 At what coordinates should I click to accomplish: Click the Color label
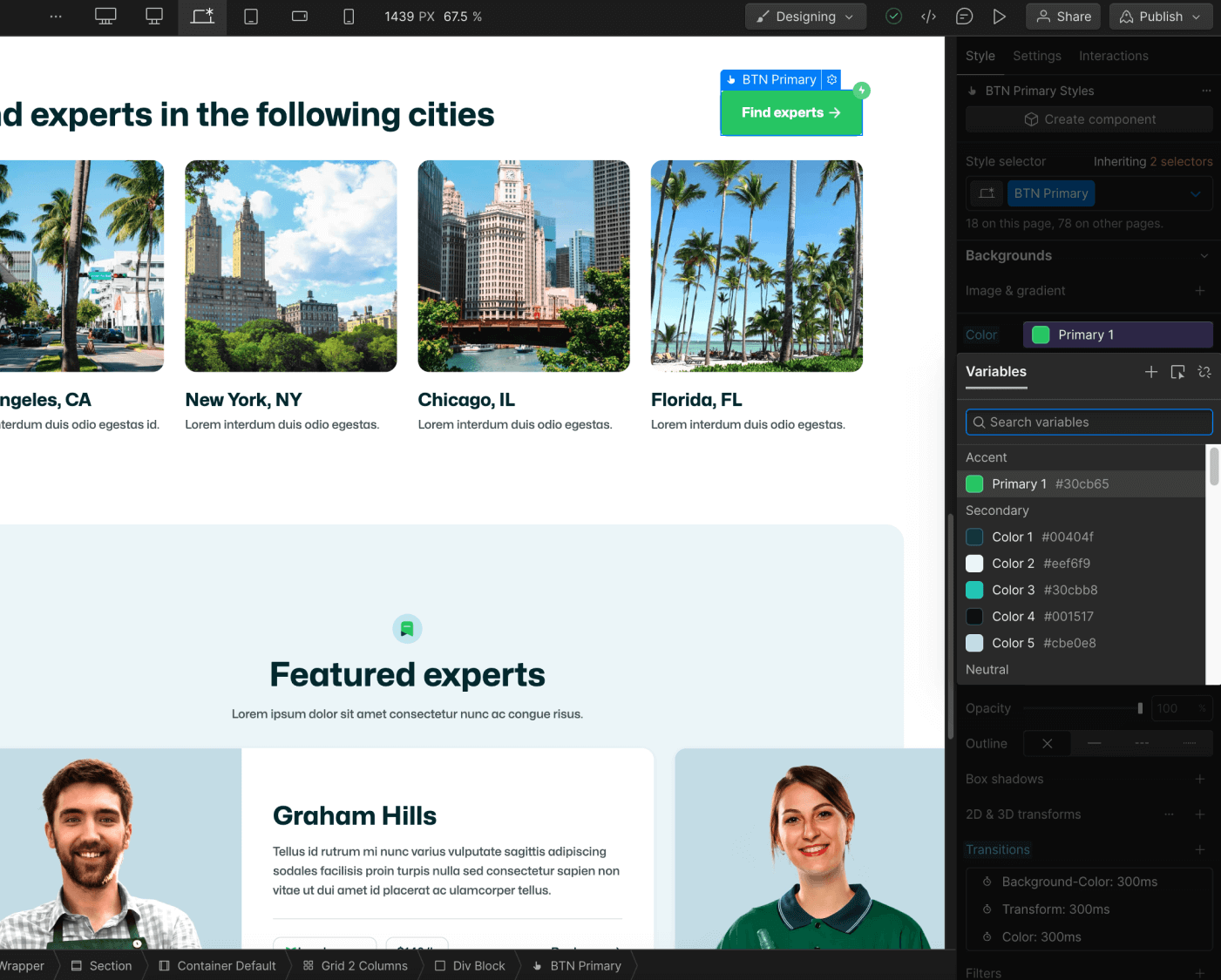coord(981,335)
